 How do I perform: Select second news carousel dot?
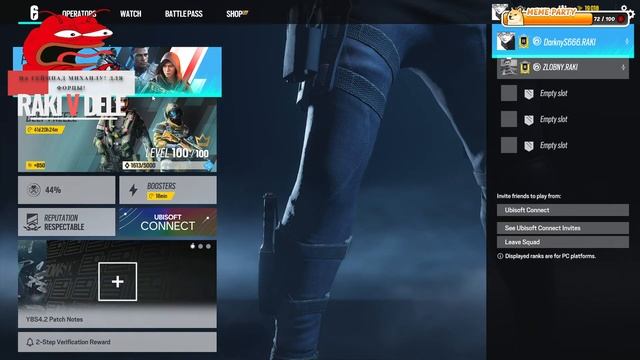[x=200, y=247]
